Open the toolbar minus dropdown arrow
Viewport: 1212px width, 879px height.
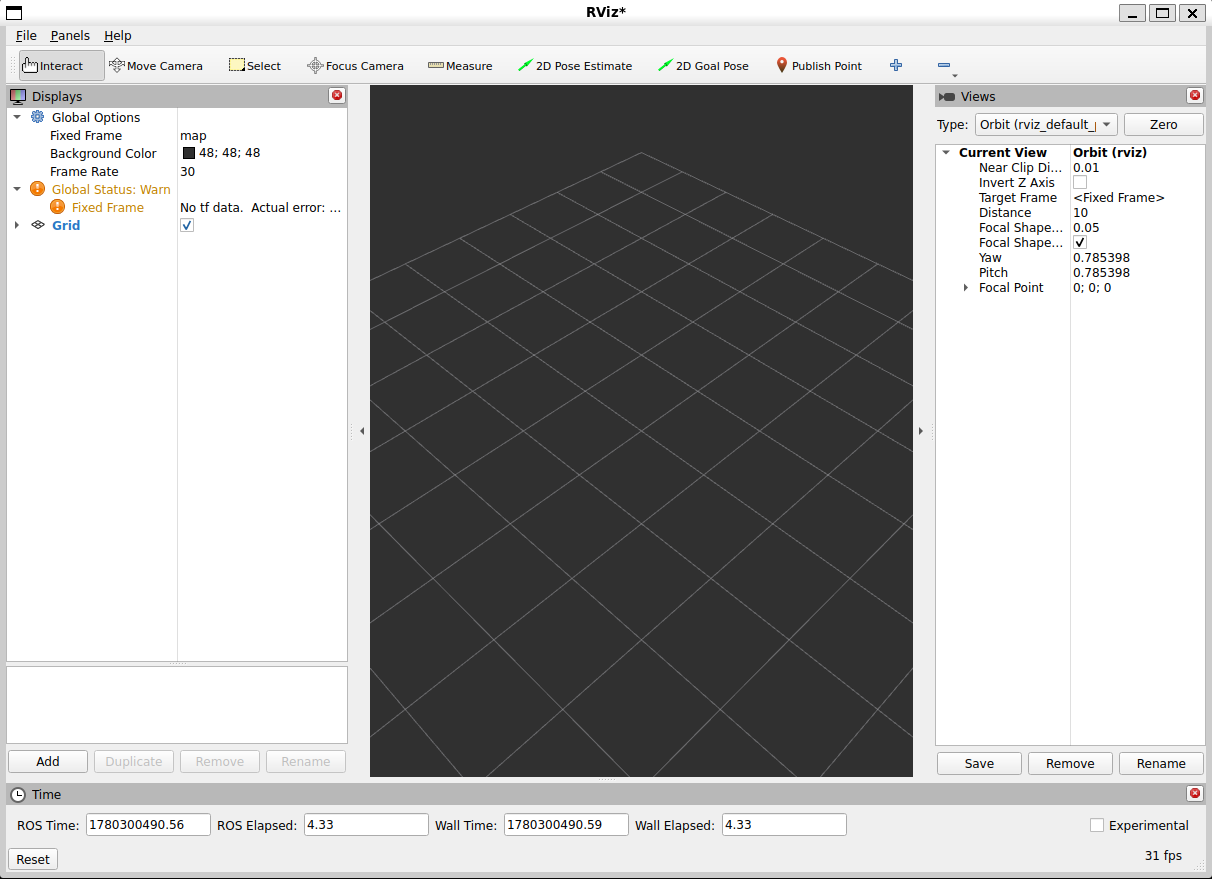pos(955,75)
